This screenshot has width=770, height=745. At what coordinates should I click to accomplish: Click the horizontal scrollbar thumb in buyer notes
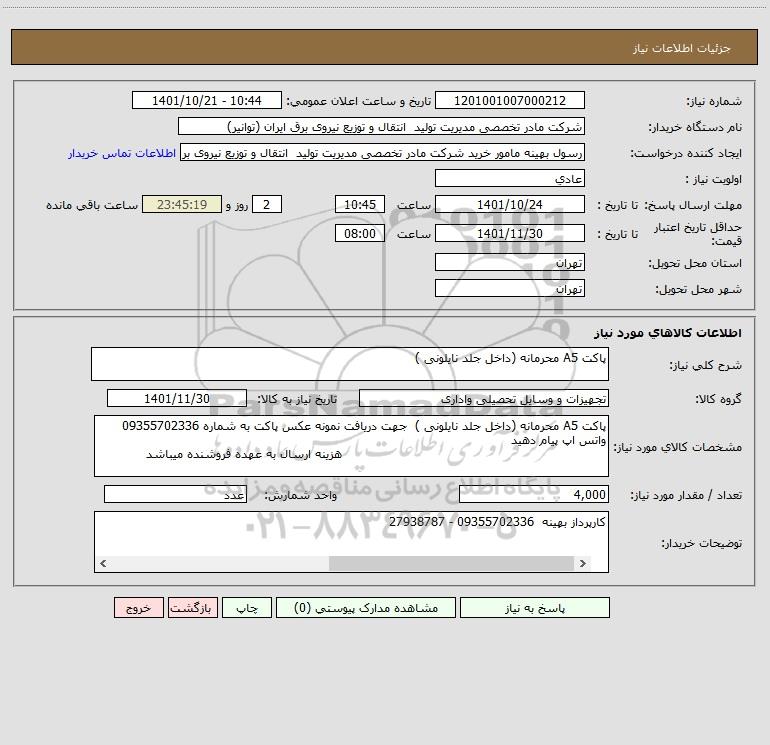pos(451,563)
